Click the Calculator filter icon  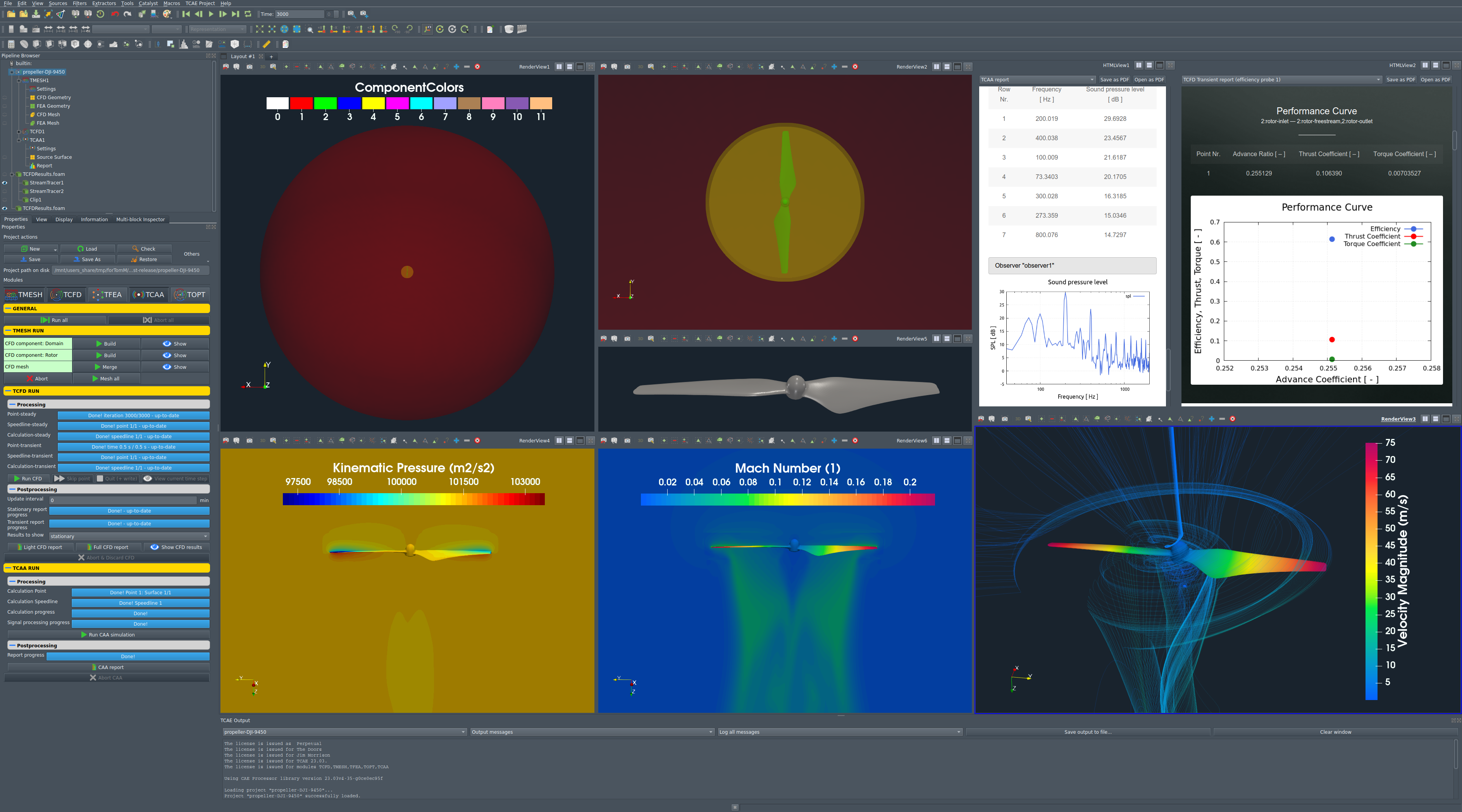11,44
